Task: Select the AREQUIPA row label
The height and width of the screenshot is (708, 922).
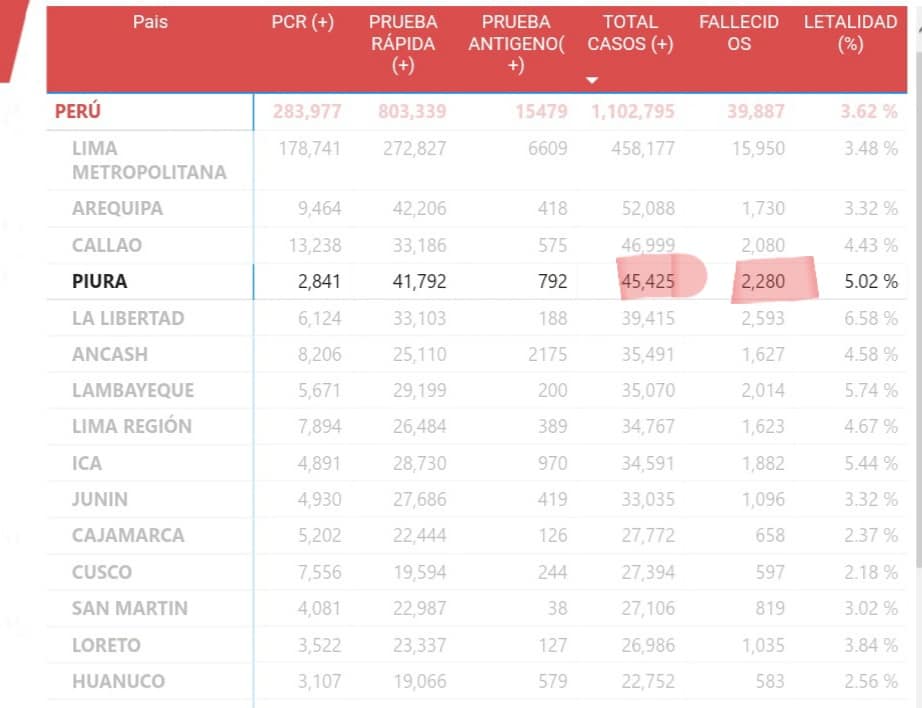Action: pos(117,209)
